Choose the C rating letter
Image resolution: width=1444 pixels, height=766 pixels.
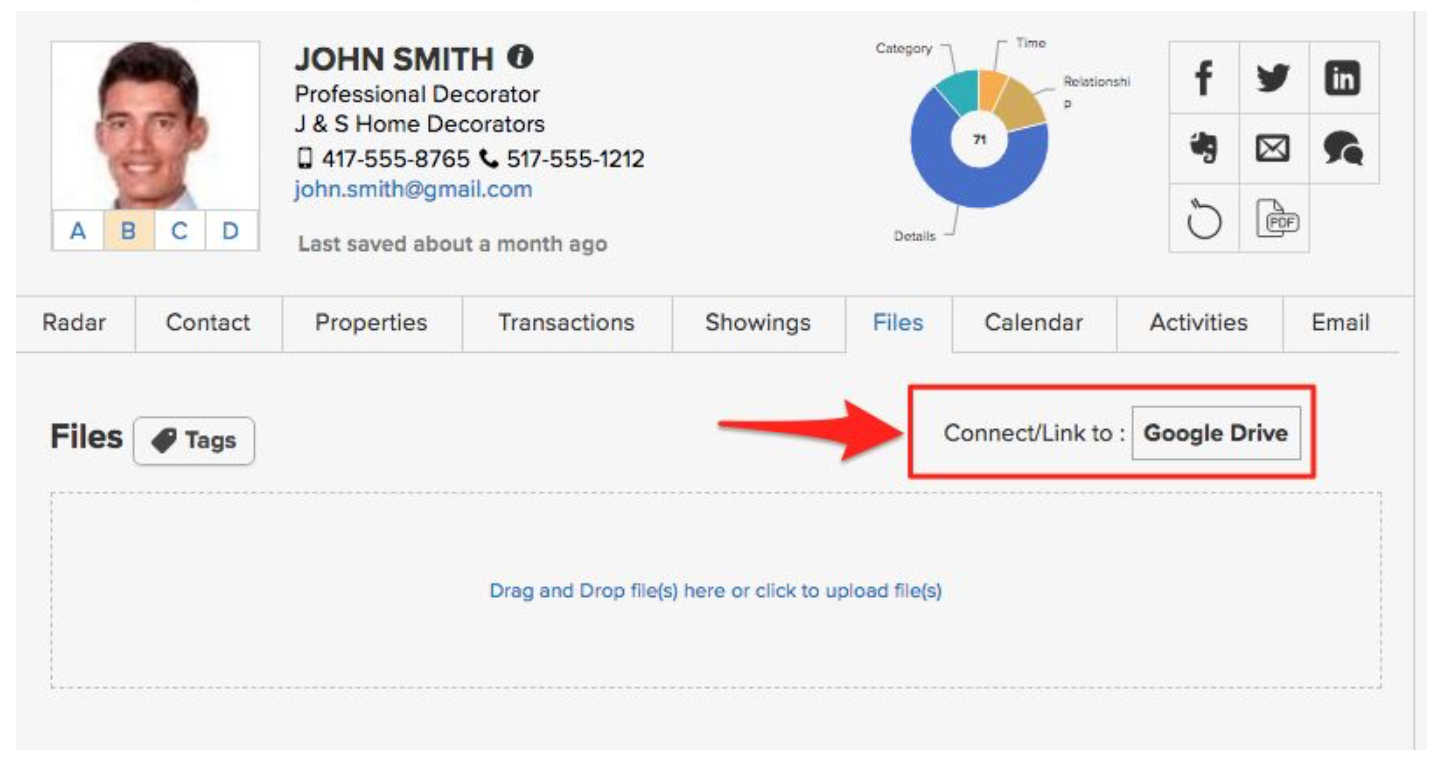179,231
